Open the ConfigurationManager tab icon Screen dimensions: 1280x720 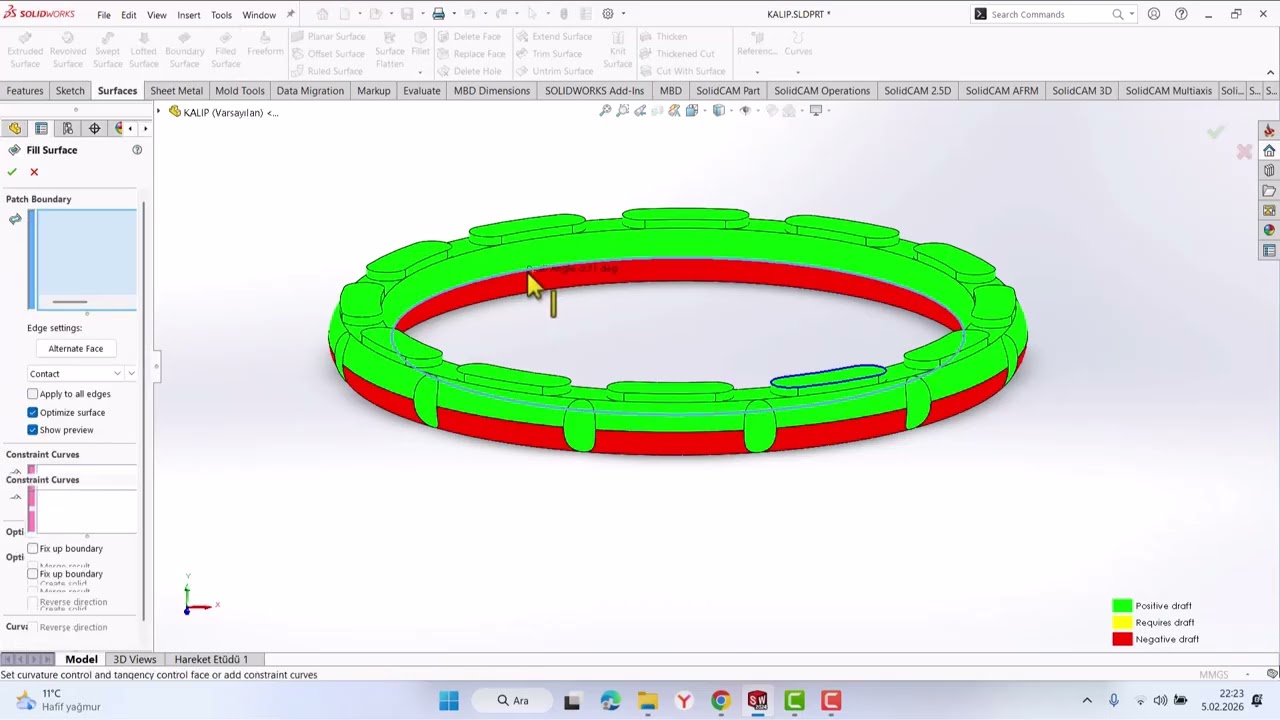pyautogui.click(x=68, y=128)
